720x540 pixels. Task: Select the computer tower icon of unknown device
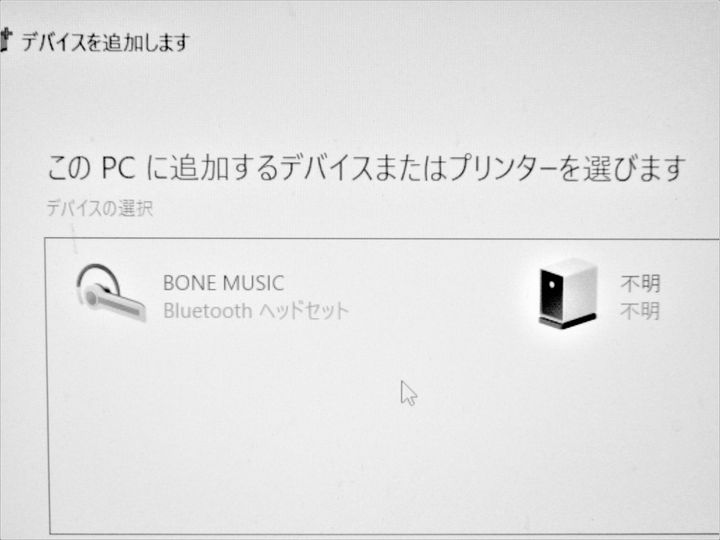pos(568,293)
